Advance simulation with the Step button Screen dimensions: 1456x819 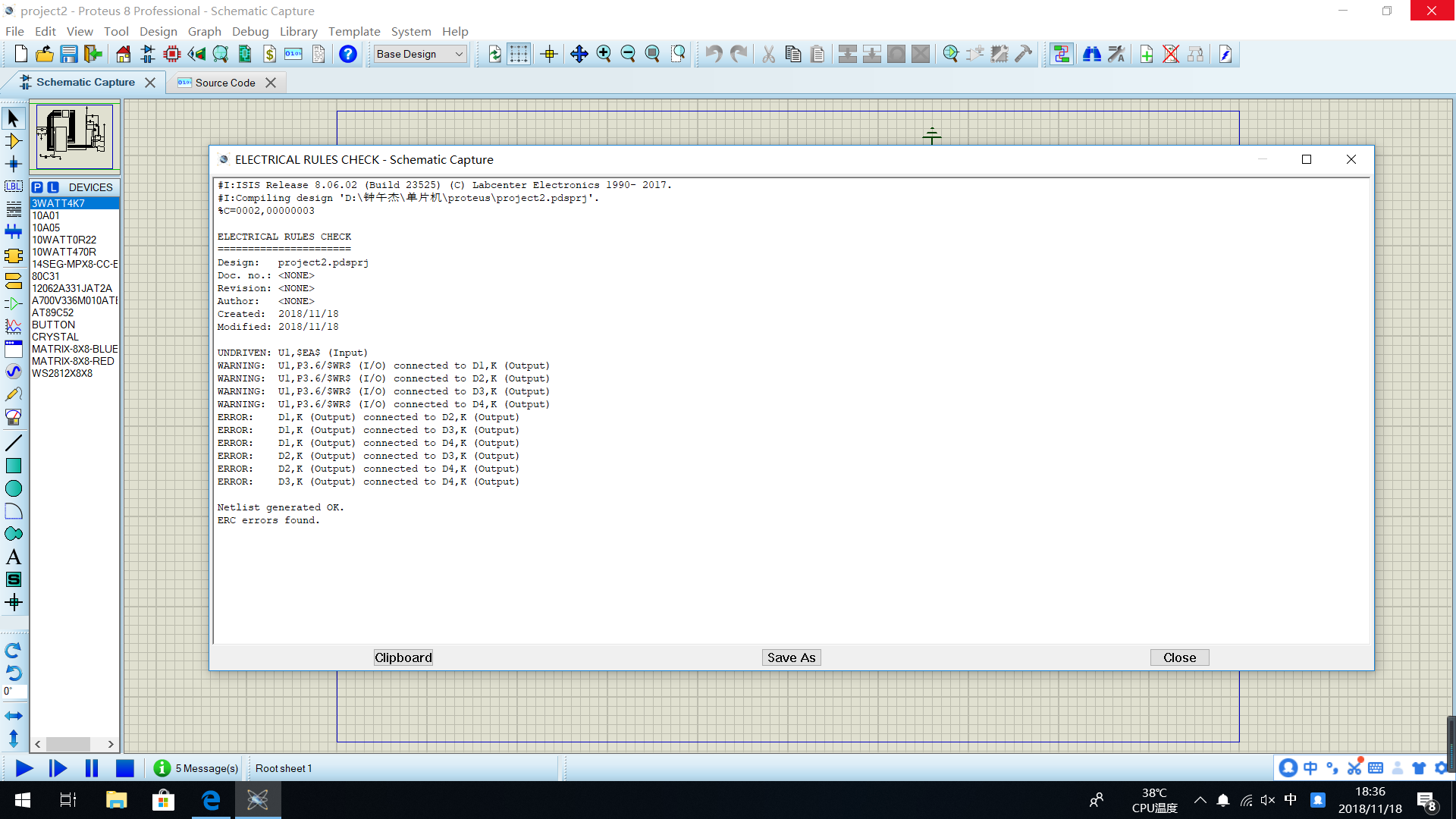pyautogui.click(x=58, y=768)
